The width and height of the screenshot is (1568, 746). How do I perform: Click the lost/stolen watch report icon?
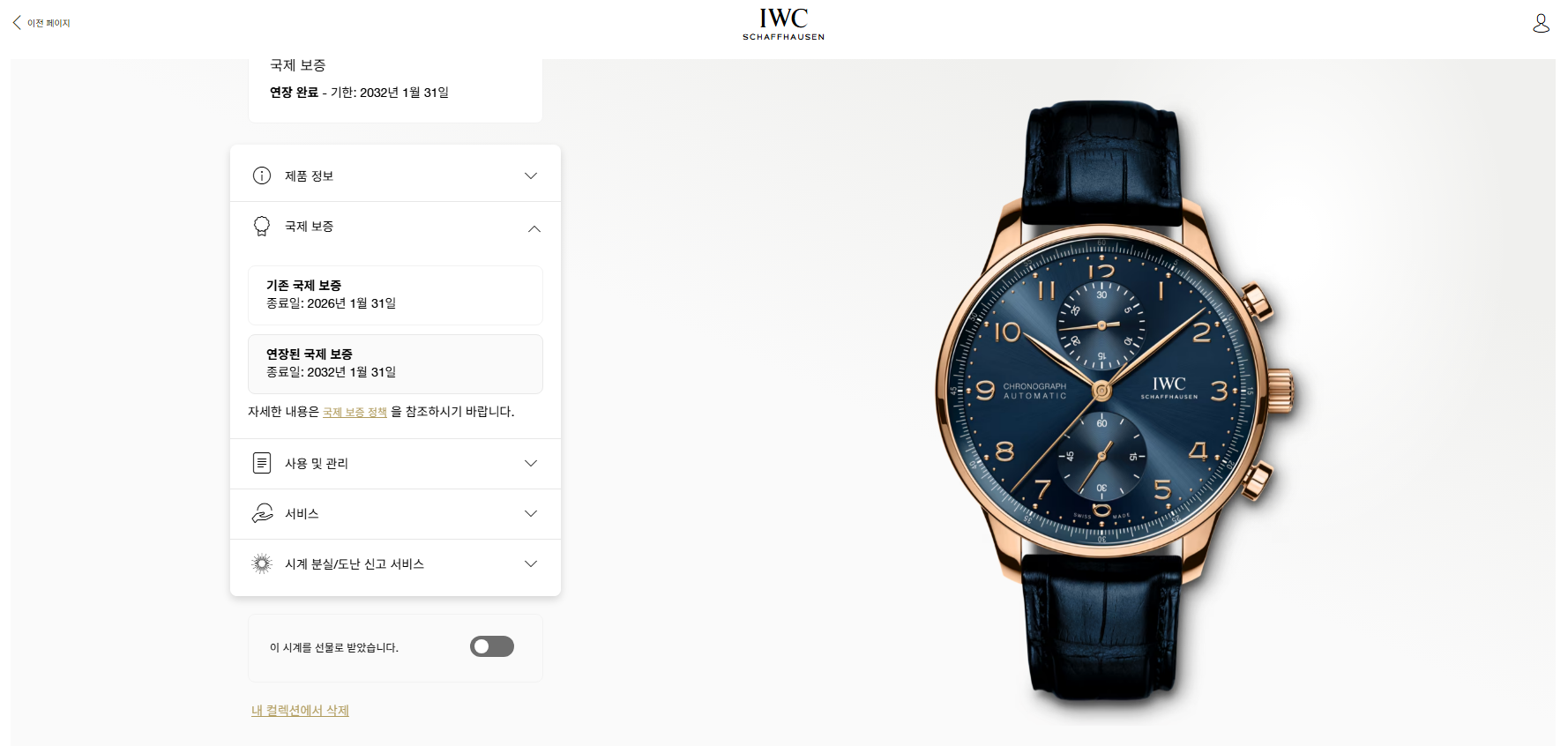click(x=262, y=563)
